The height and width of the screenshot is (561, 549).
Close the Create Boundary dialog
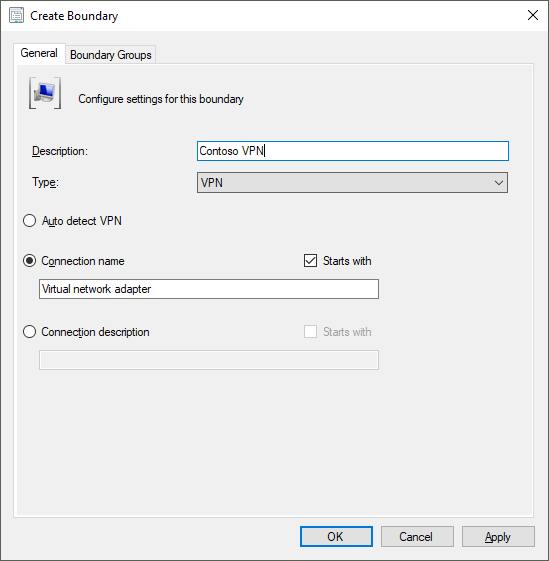point(533,15)
